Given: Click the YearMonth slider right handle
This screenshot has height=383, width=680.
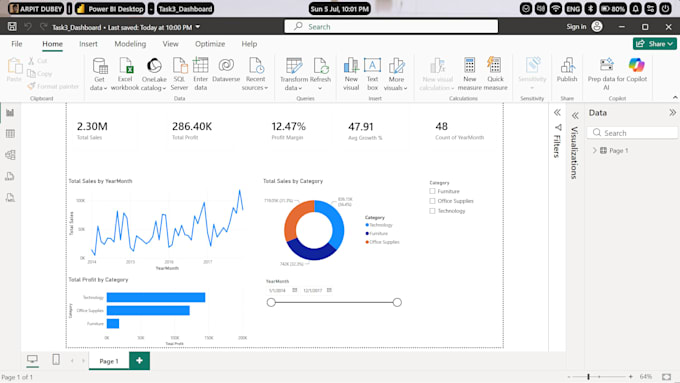Looking at the screenshot, I should (x=397, y=302).
